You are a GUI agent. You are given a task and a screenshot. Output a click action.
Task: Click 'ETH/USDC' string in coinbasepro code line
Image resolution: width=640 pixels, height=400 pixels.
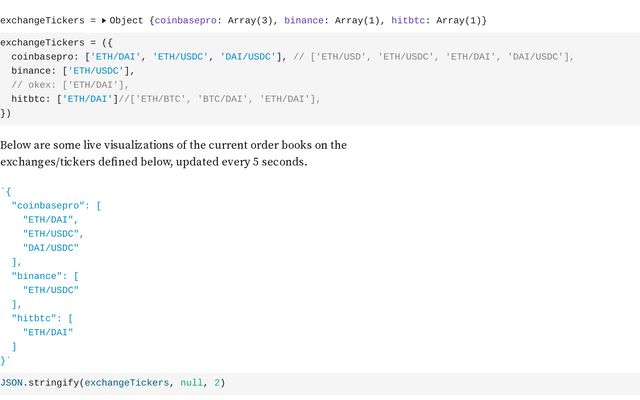tap(180, 57)
